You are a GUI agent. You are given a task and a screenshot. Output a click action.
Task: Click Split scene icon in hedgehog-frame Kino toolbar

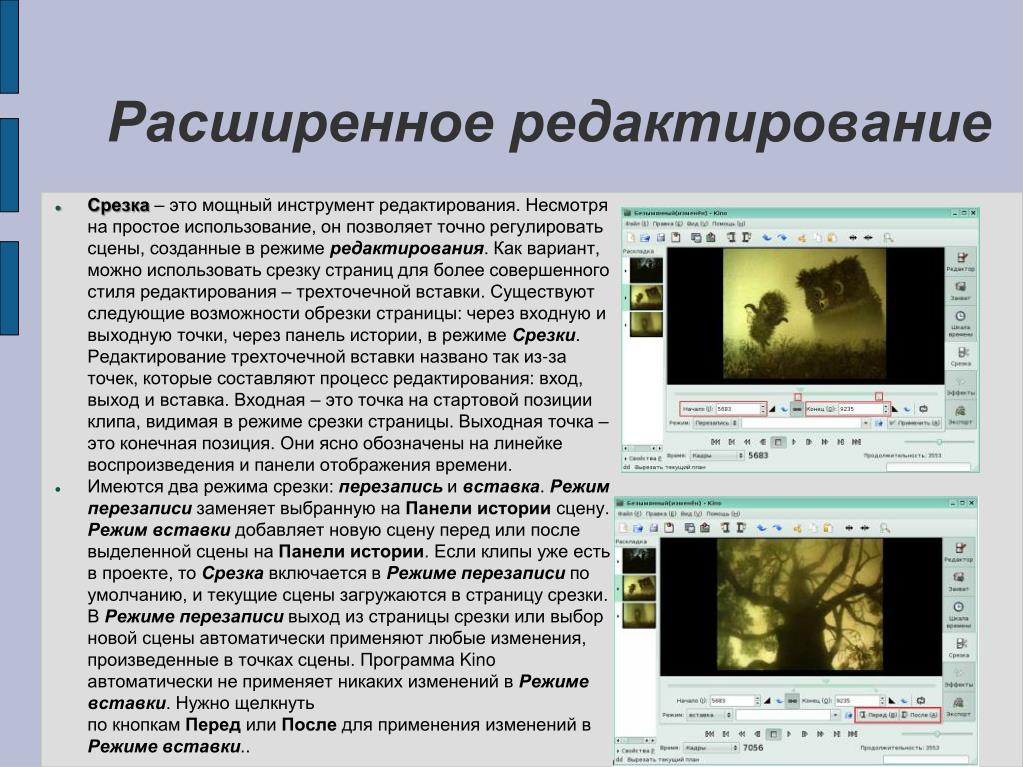coord(853,237)
